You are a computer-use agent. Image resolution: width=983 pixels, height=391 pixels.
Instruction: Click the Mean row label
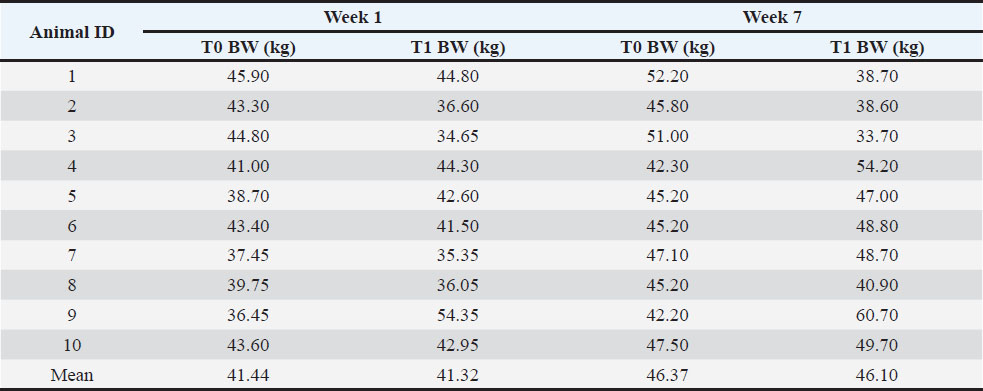click(72, 375)
